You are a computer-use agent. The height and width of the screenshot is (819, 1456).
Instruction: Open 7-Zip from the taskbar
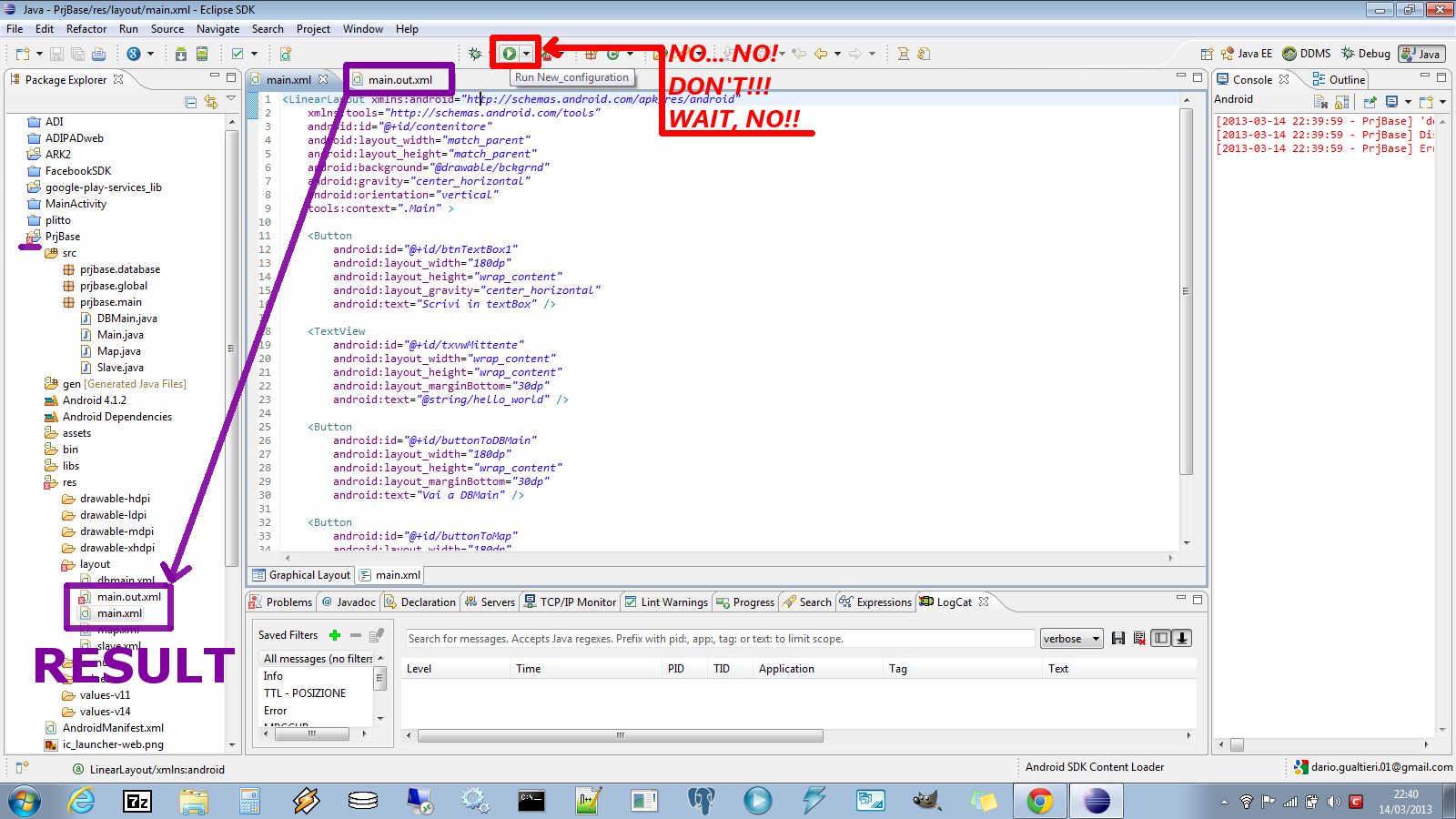[137, 801]
